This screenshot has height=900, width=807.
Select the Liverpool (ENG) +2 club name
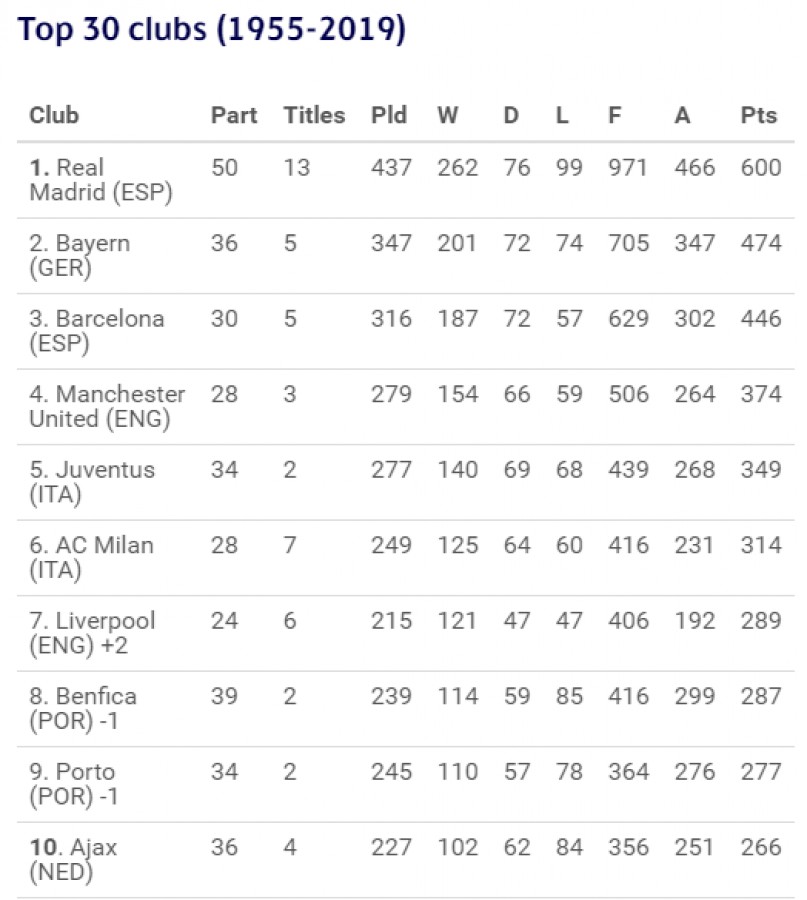click(x=93, y=633)
